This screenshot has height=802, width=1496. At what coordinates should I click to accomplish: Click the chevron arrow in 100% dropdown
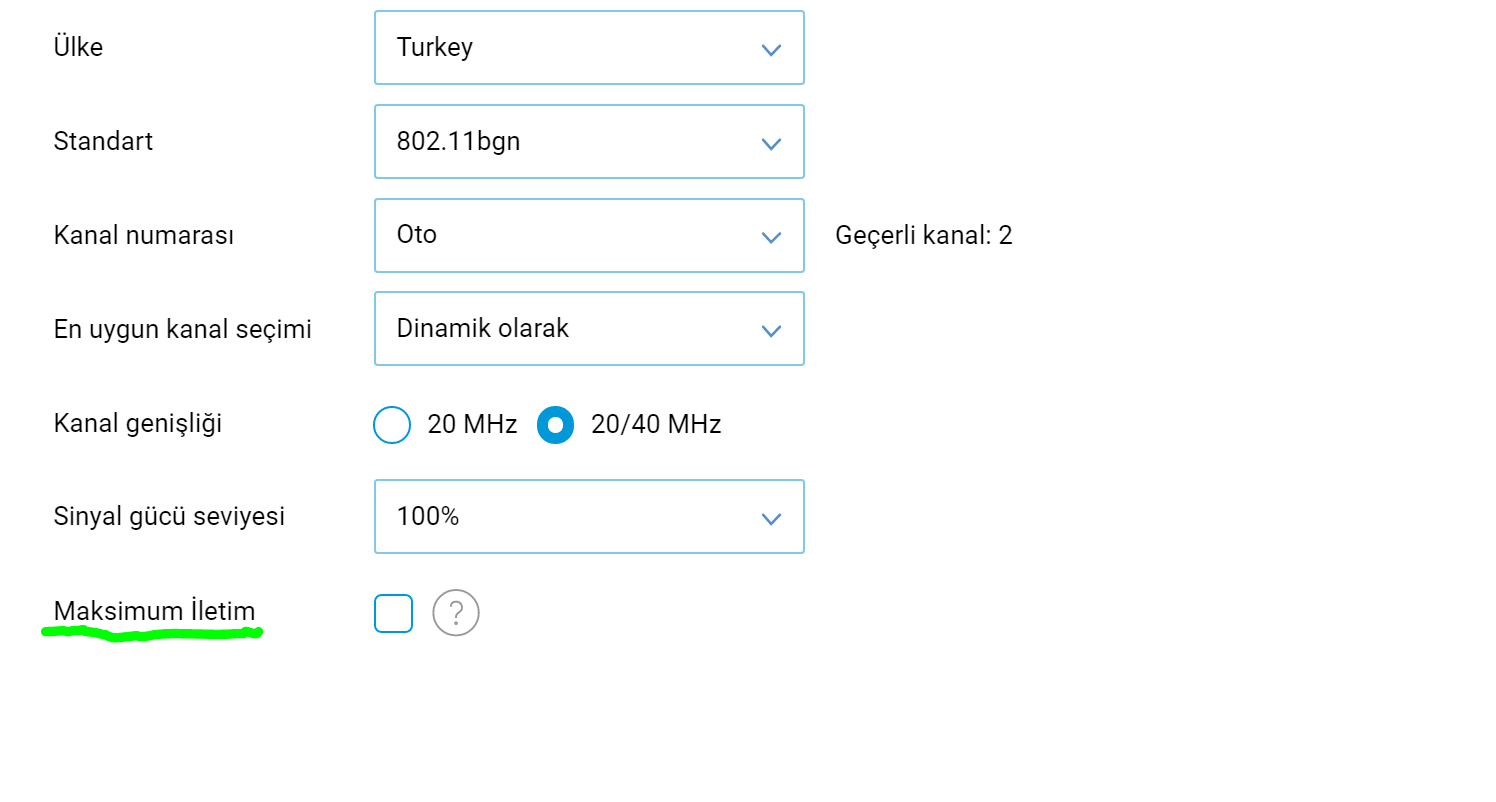click(x=770, y=518)
